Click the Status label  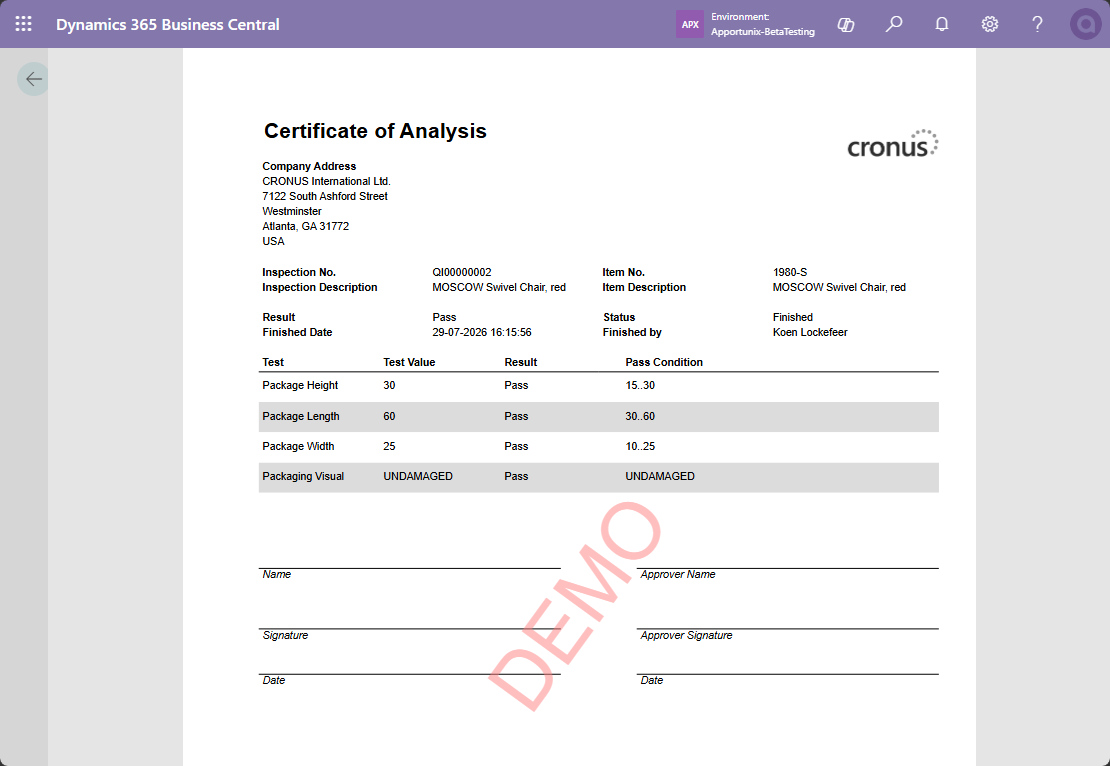619,318
